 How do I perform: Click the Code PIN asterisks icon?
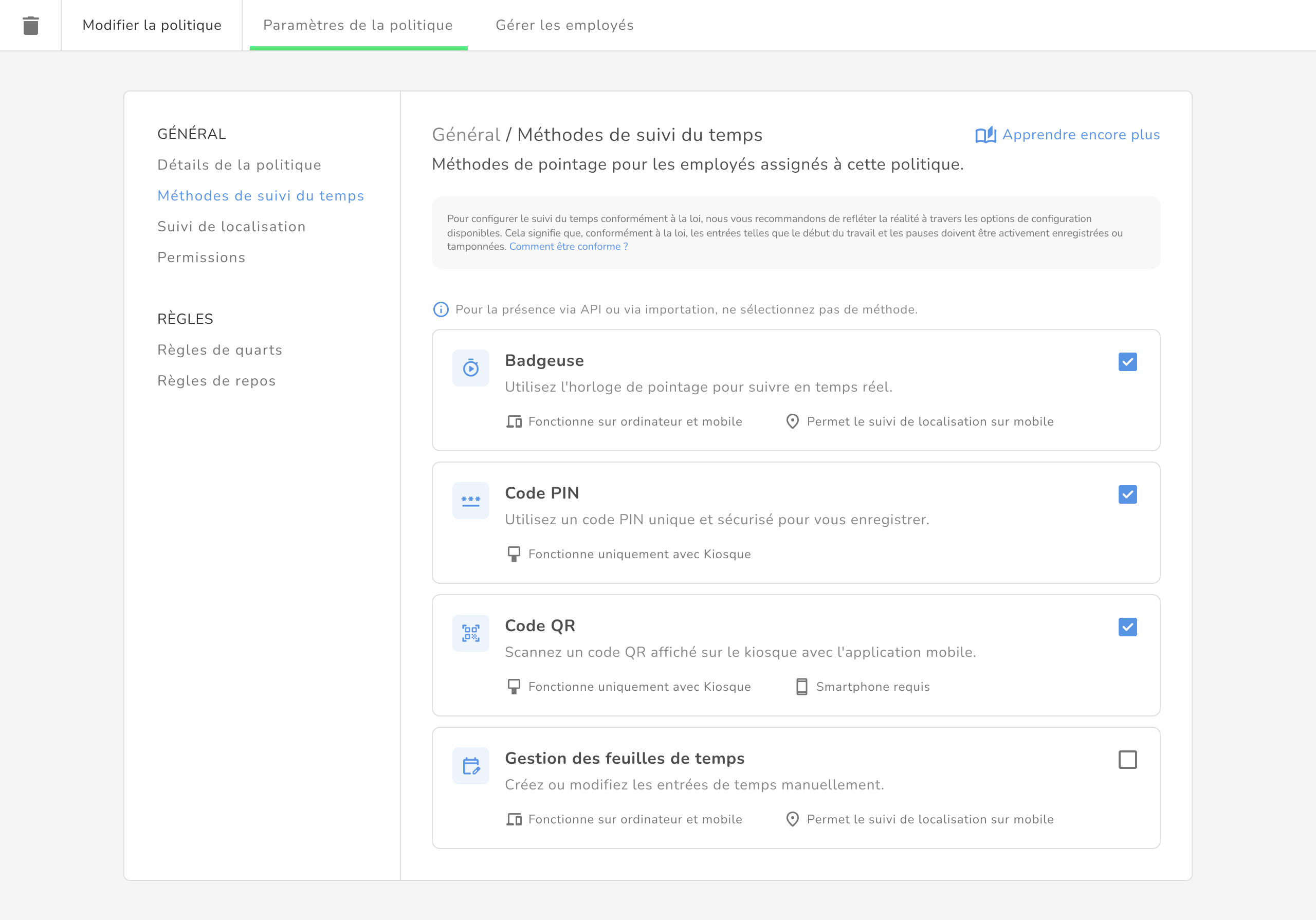[x=470, y=501]
